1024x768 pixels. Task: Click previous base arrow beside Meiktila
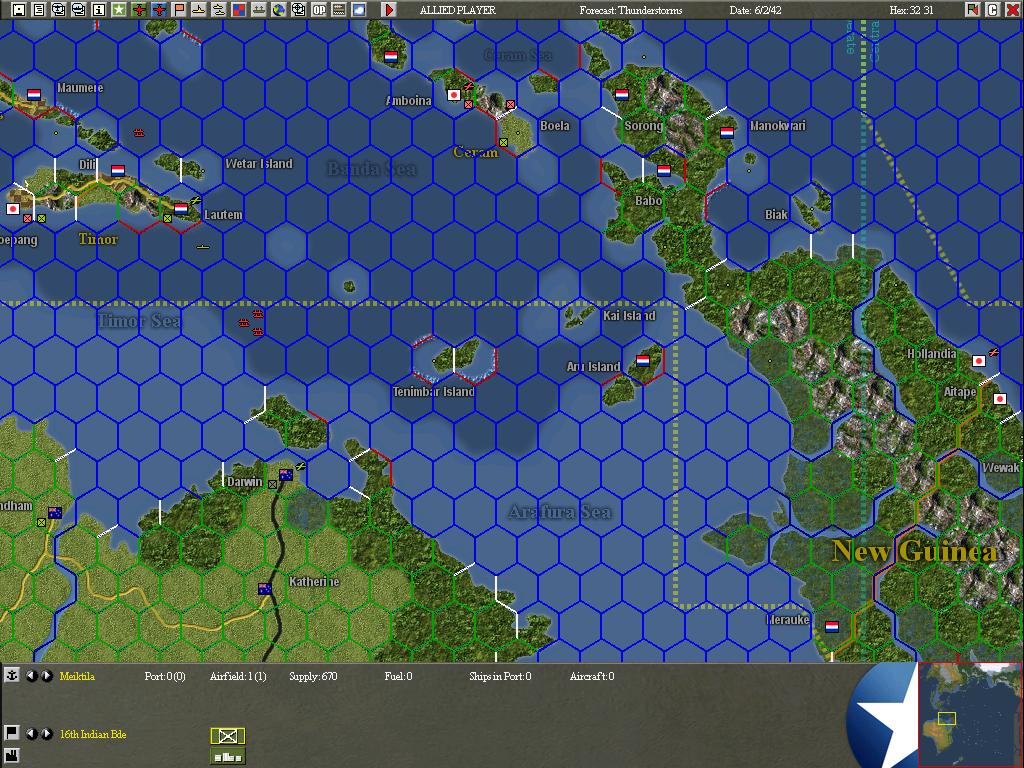[31, 675]
